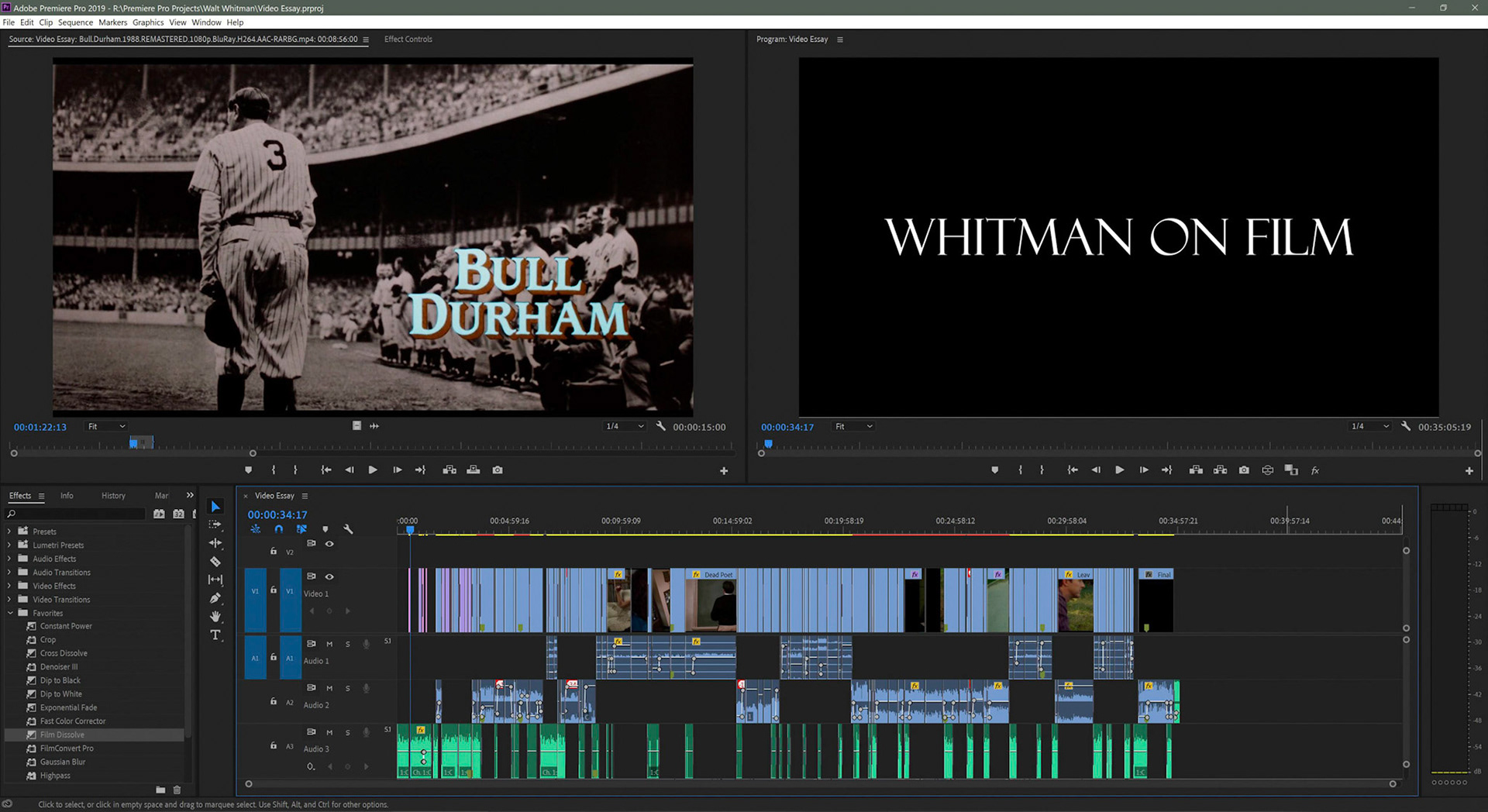Select the Type tool
The height and width of the screenshot is (812, 1488).
(x=216, y=635)
